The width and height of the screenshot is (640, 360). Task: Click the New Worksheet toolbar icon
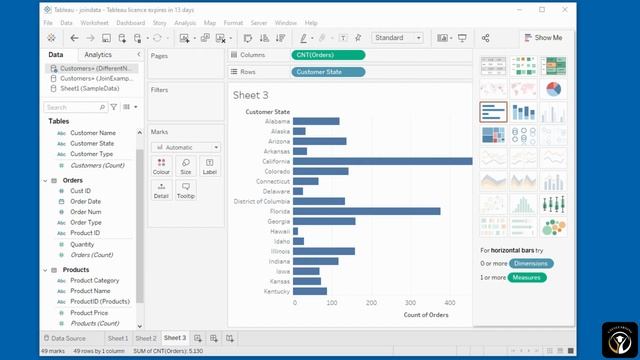click(184, 38)
